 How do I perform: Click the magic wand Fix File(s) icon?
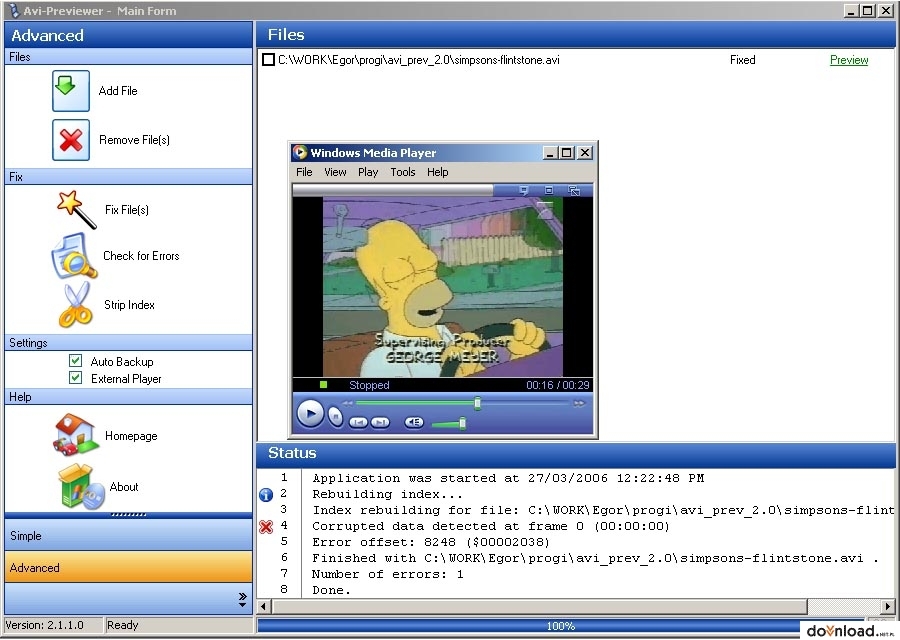[76, 209]
